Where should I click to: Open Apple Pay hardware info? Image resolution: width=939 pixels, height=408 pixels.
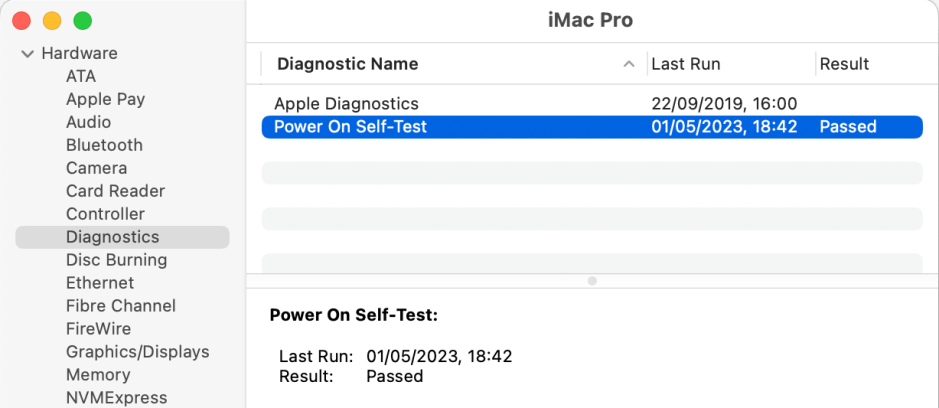(105, 99)
